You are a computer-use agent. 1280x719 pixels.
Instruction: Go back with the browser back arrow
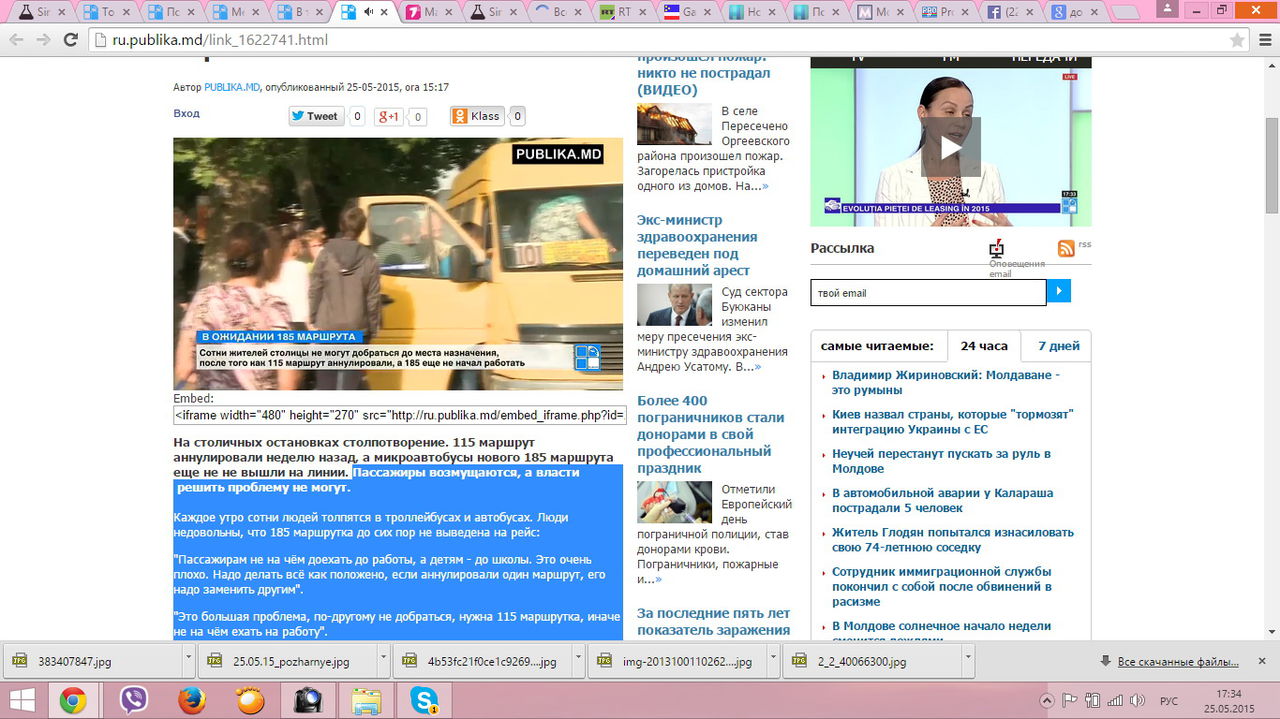click(16, 40)
